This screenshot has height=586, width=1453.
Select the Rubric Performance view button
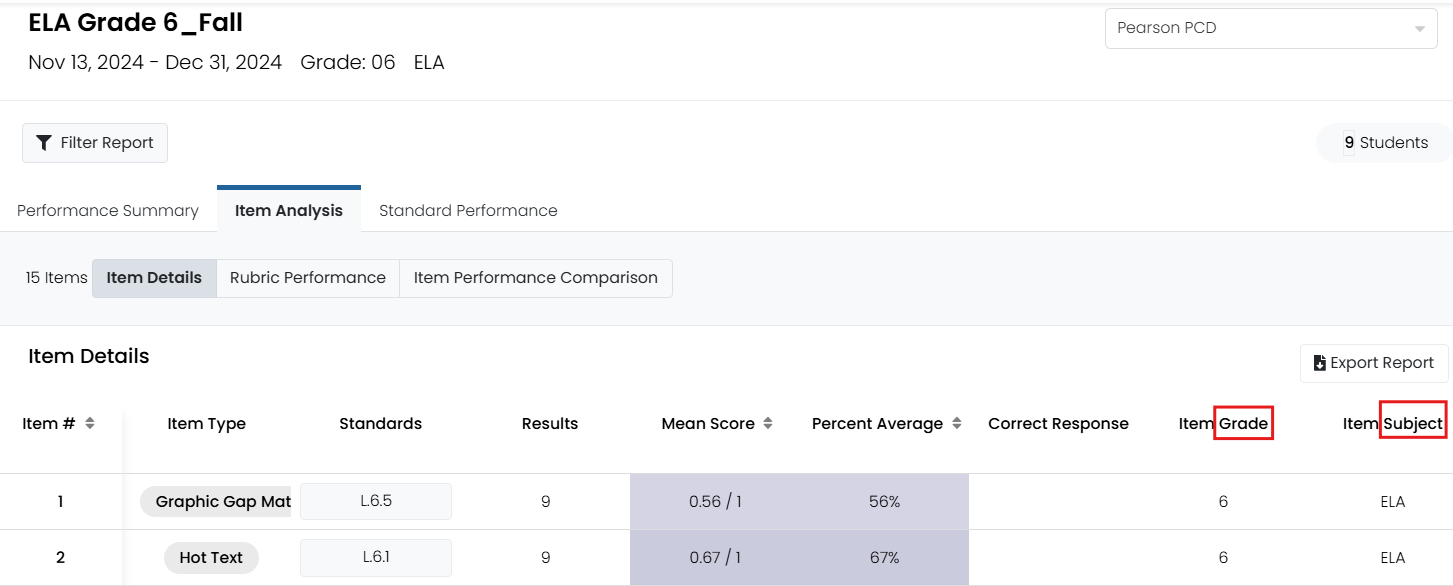click(x=308, y=278)
